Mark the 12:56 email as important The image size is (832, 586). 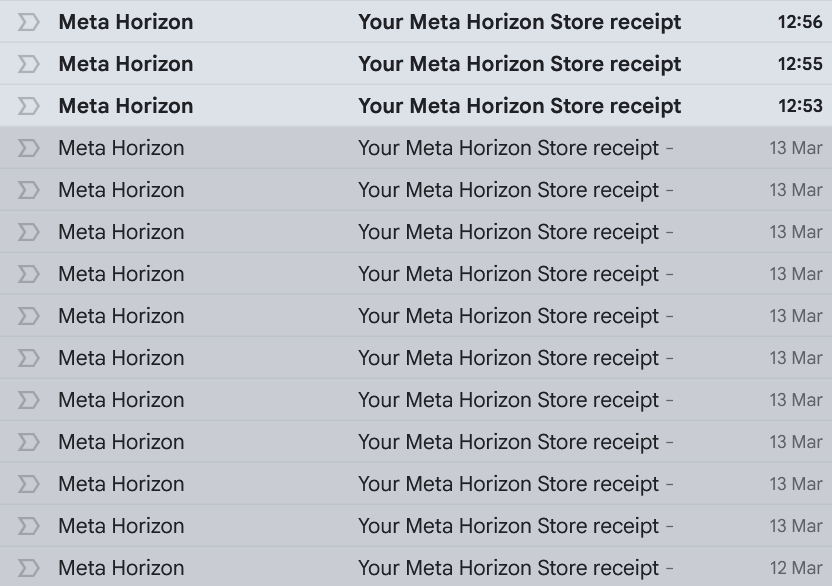click(29, 22)
